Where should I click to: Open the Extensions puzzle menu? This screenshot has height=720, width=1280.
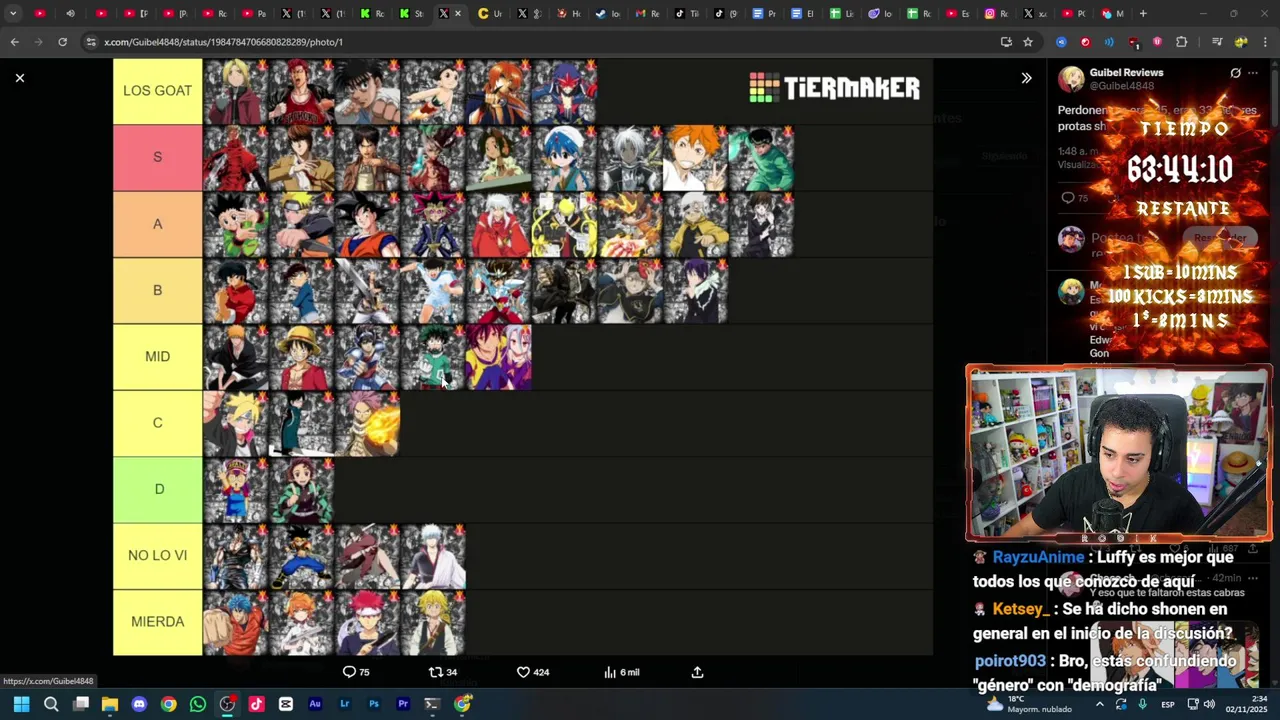tap(1181, 42)
